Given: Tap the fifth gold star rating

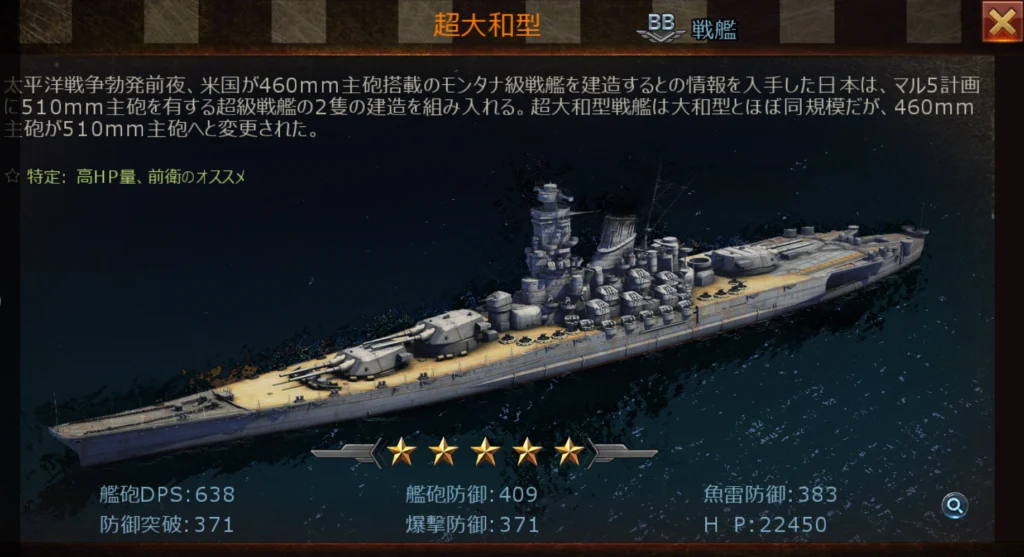Looking at the screenshot, I should 569,451.
